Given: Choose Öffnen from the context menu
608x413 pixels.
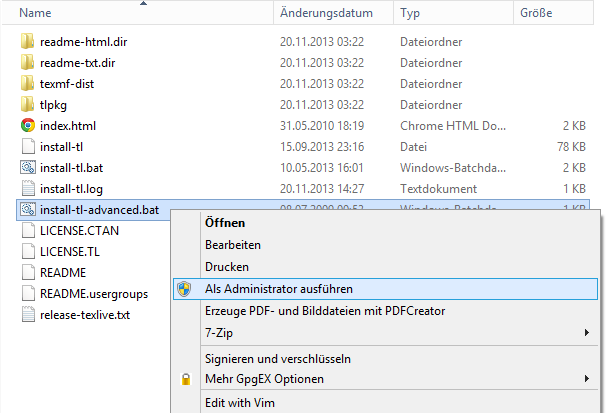Looking at the screenshot, I should [x=225, y=223].
